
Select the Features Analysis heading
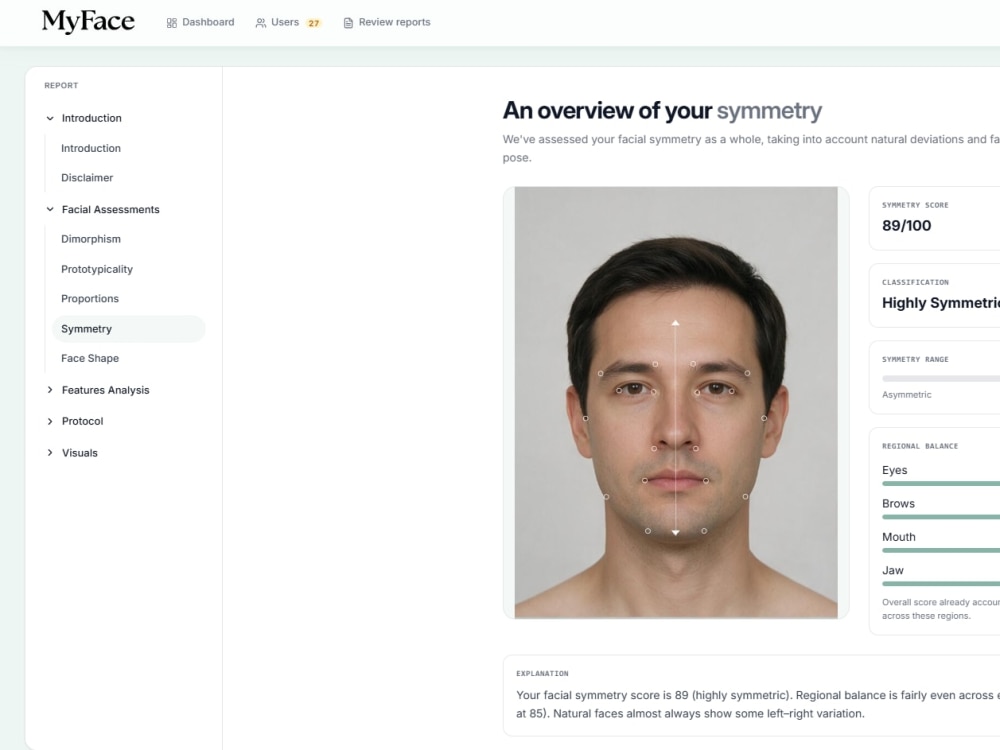(x=105, y=390)
